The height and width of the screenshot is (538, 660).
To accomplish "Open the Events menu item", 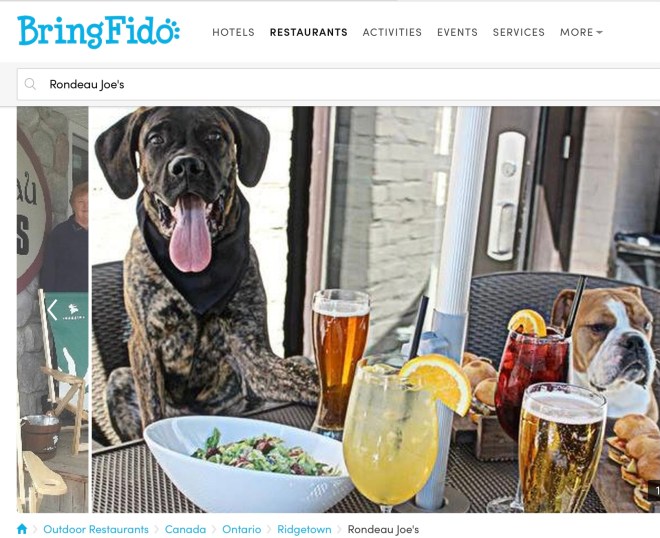I will click(x=457, y=32).
